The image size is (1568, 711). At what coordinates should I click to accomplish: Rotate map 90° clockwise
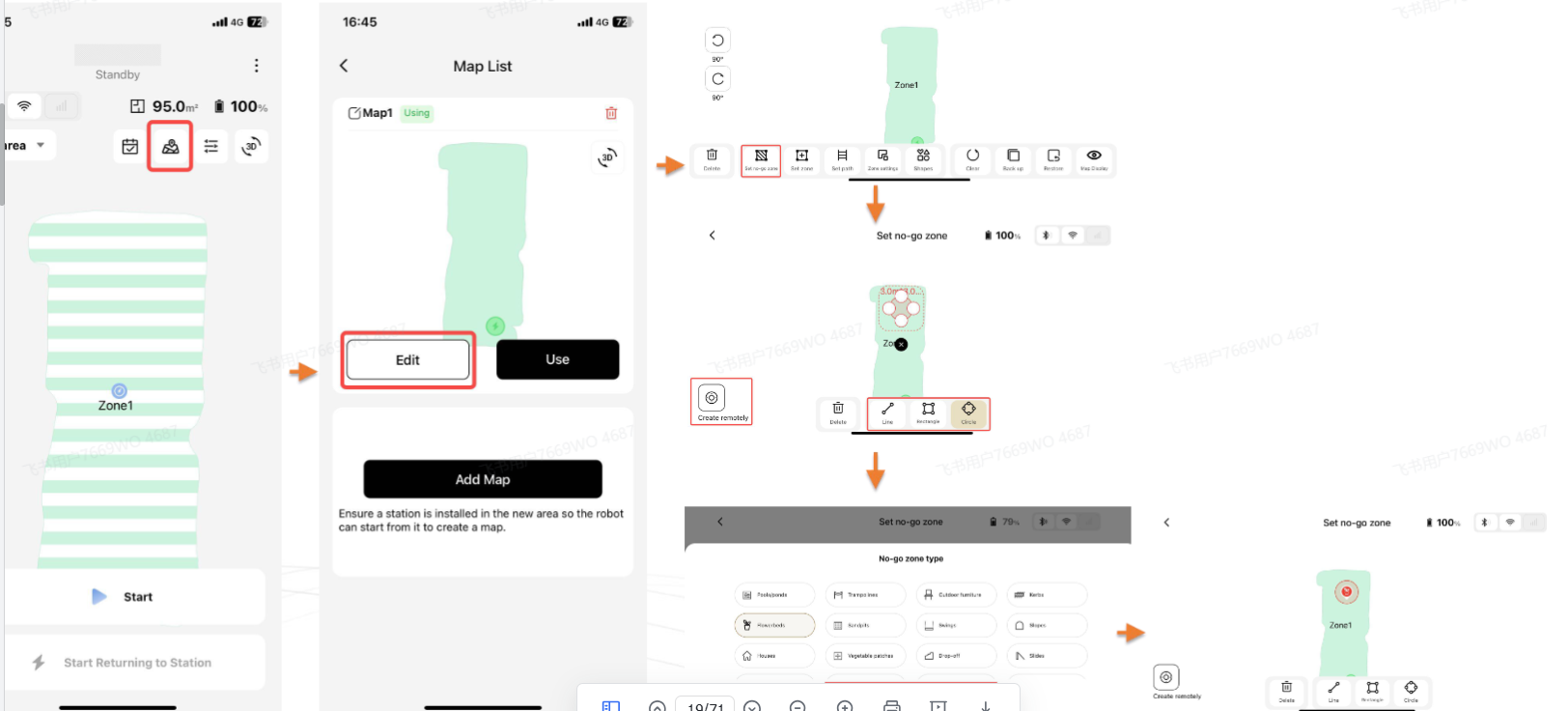click(x=717, y=79)
